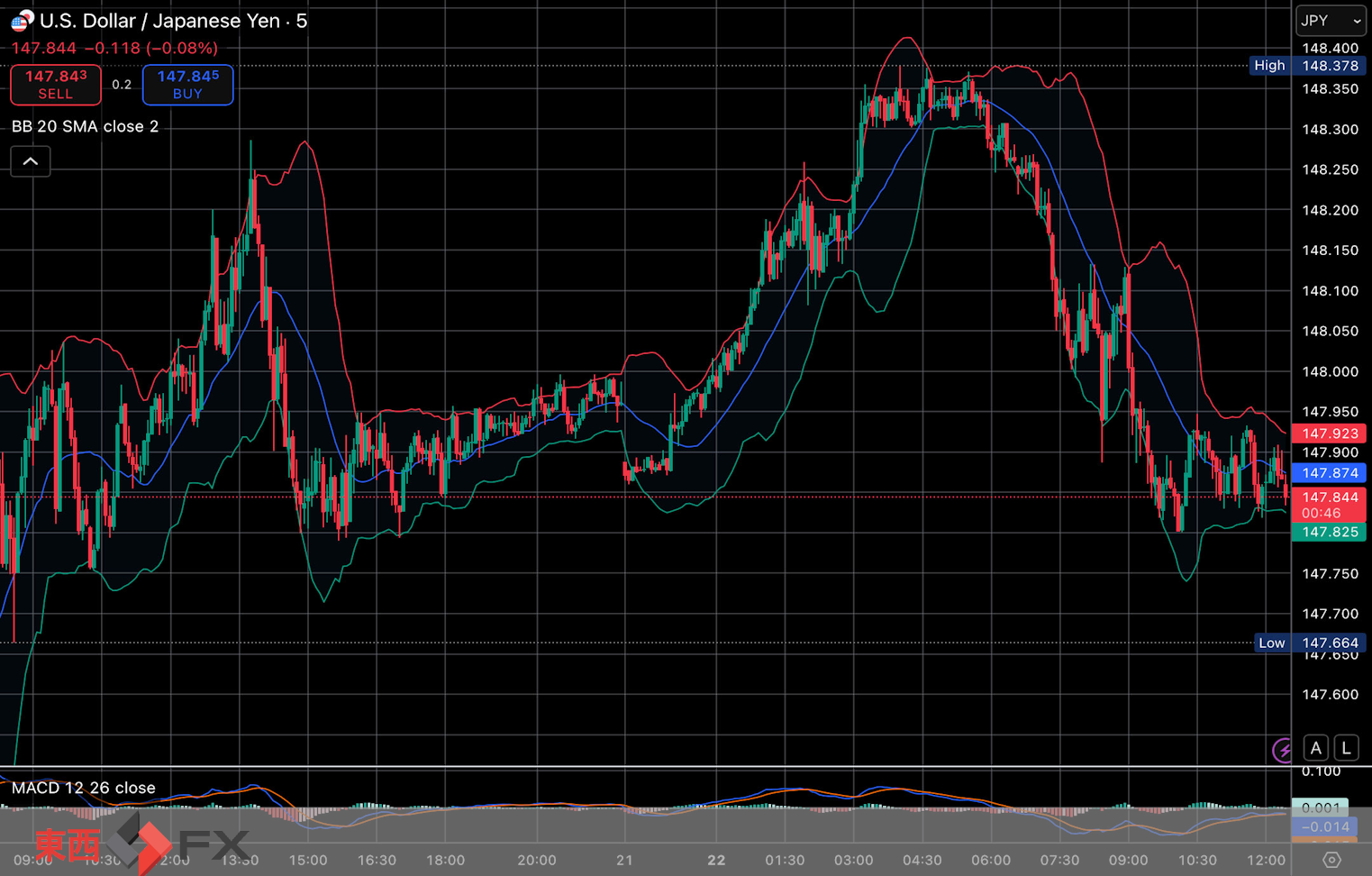Click the USD/JPY flag symbol icon
This screenshot has height=876, width=1372.
[22, 21]
